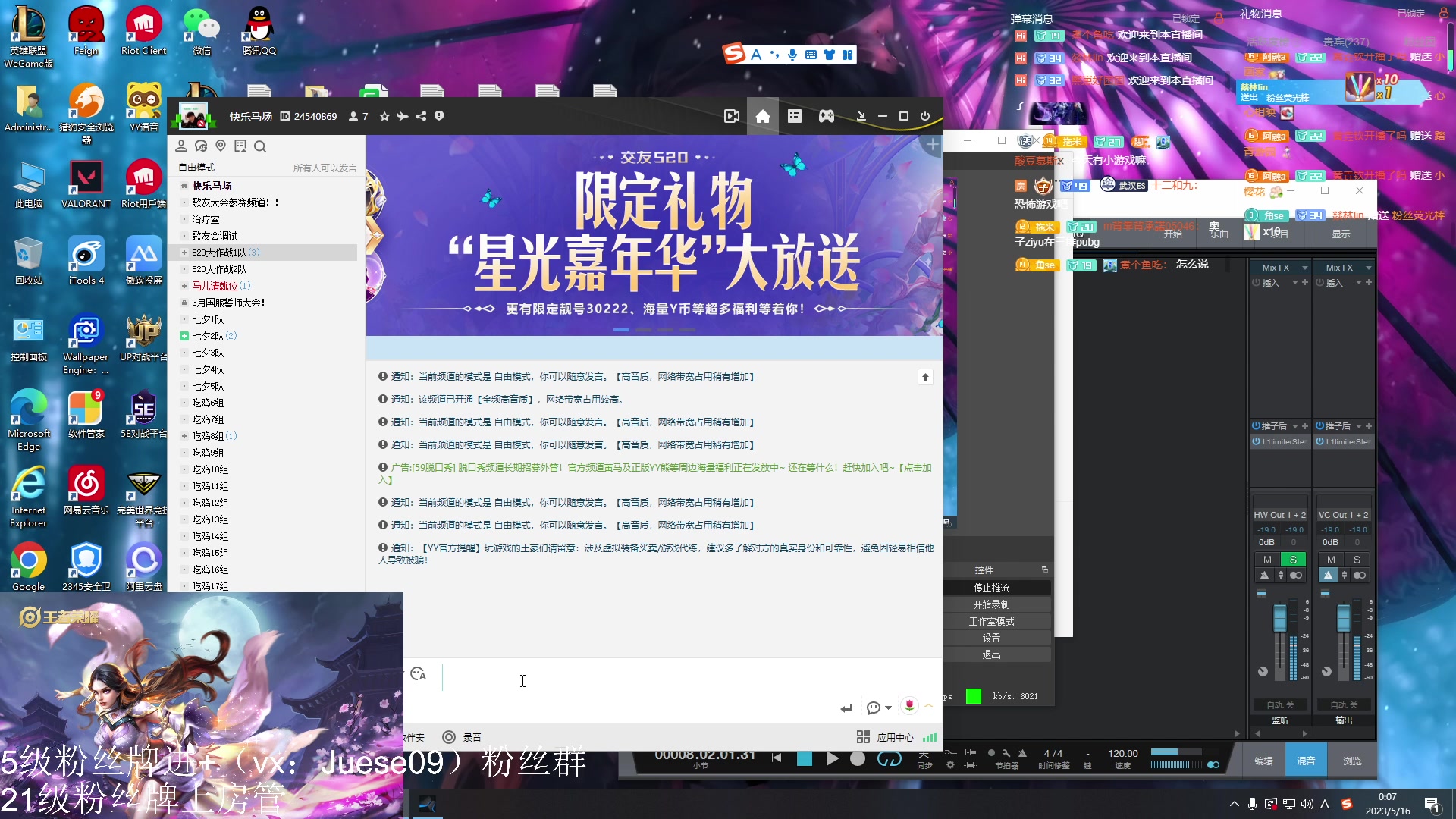Unsolo the HW Out 1 + 2 channel
Viewport: 1456px width, 819px height.
(x=1293, y=559)
